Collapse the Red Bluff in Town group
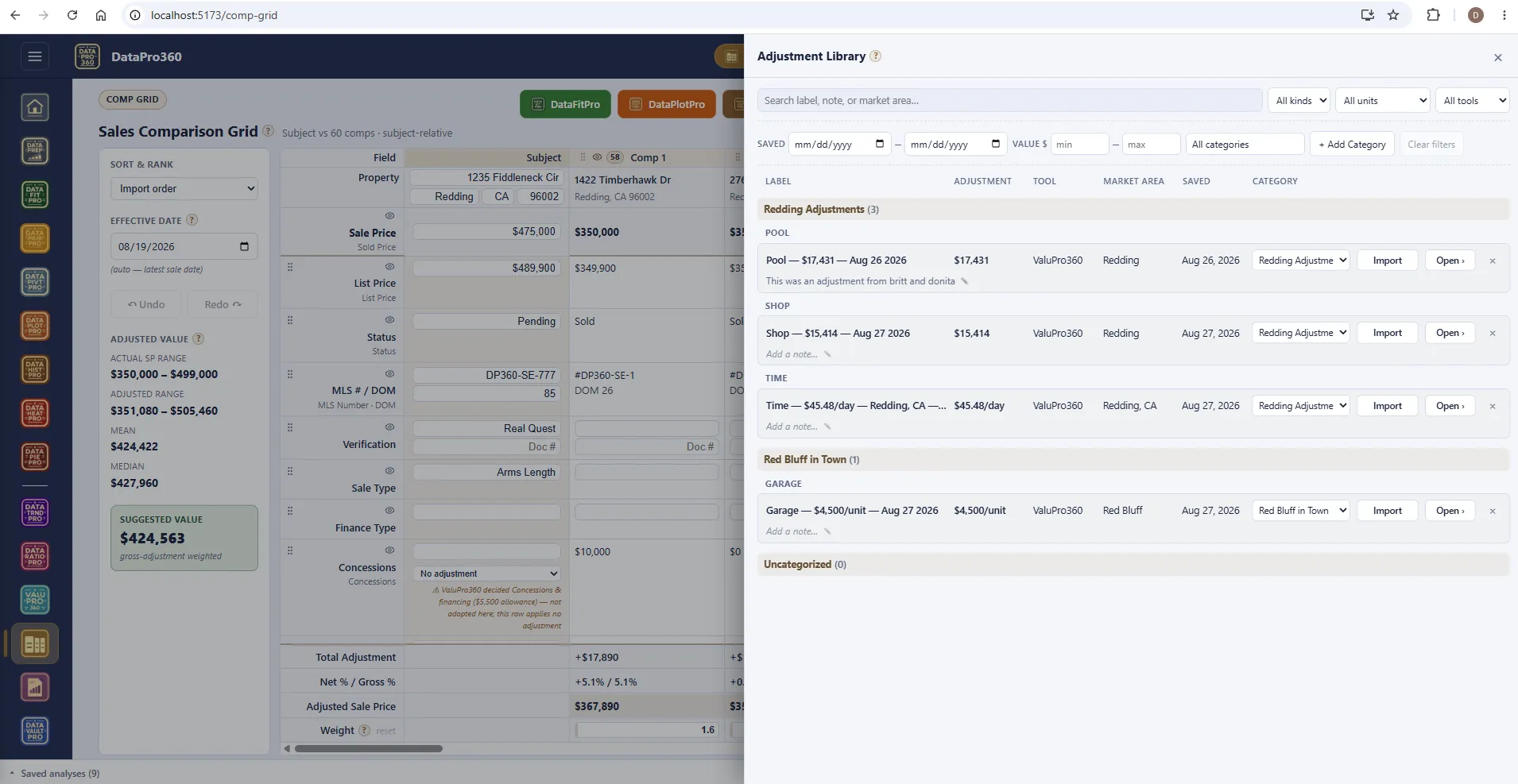1518x784 pixels. 1133,460
